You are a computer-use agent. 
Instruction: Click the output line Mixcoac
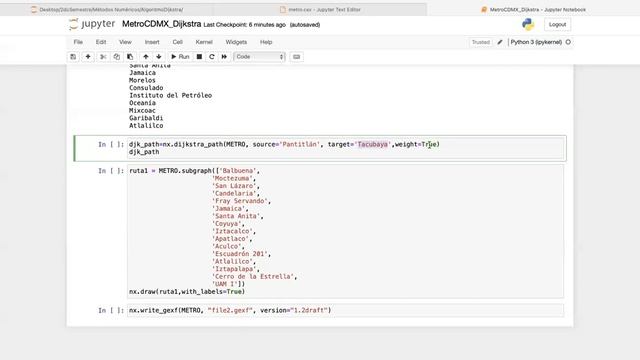(x=142, y=111)
